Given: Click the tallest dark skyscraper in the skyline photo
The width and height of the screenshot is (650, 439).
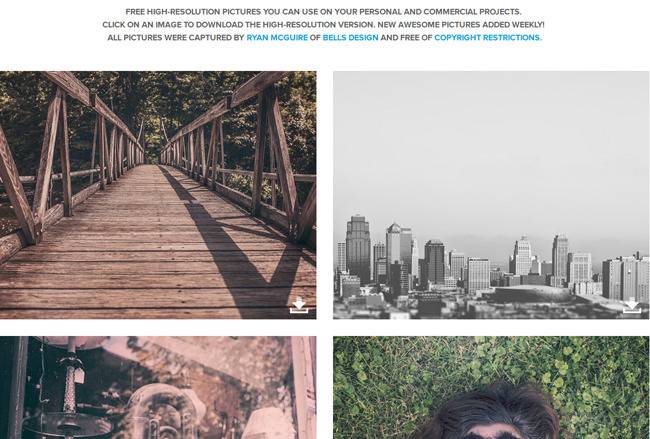Looking at the screenshot, I should point(358,249).
